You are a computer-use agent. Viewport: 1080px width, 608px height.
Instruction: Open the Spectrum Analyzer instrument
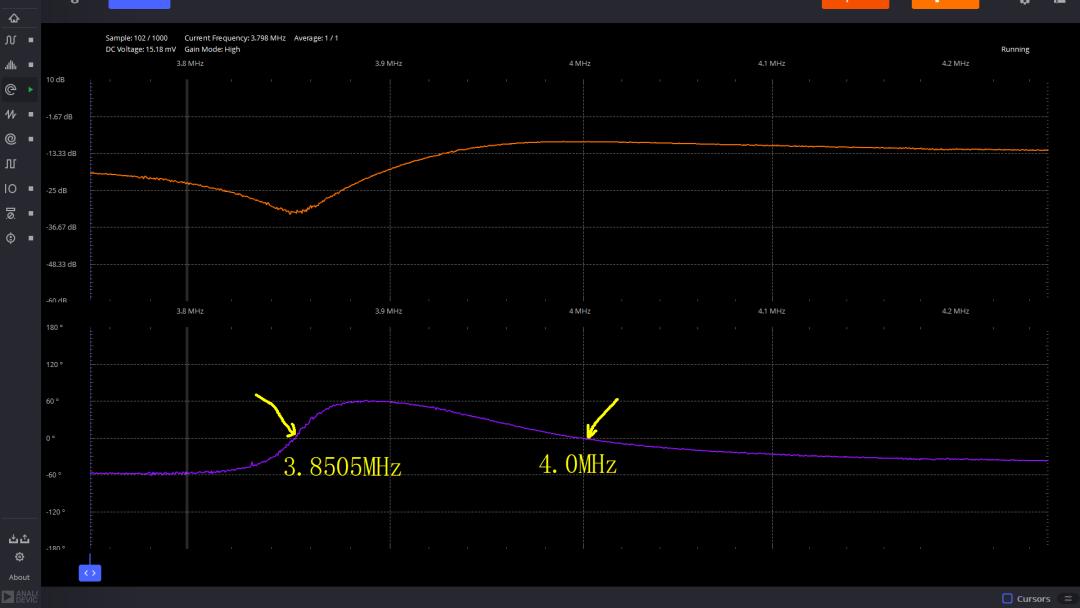click(x=11, y=65)
